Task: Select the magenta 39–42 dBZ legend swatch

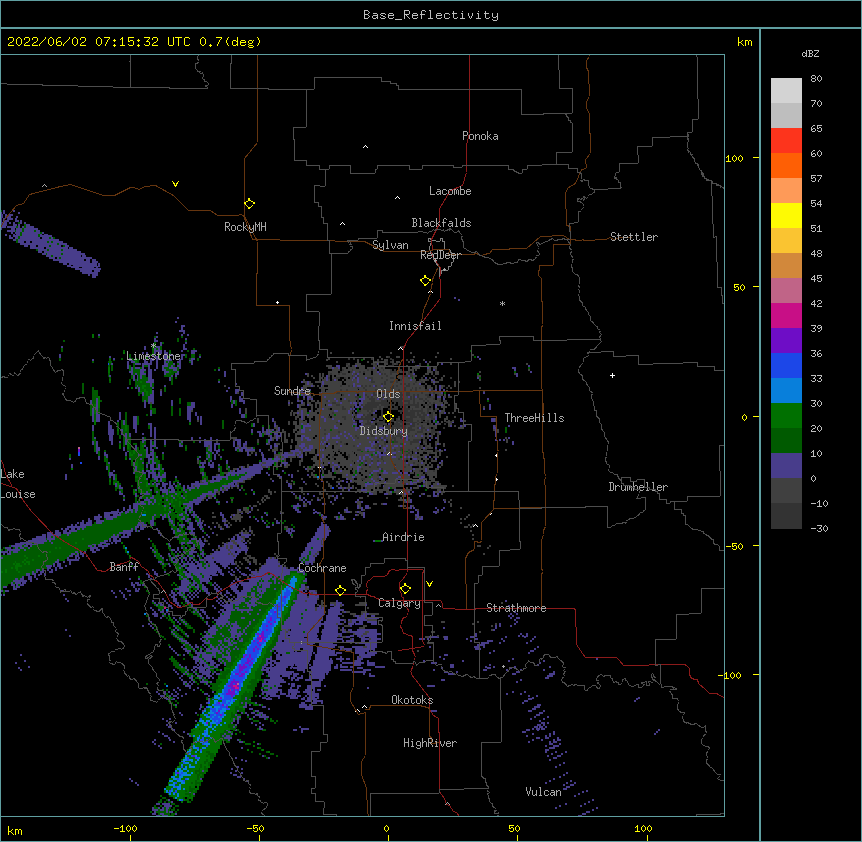Action: tap(786, 315)
